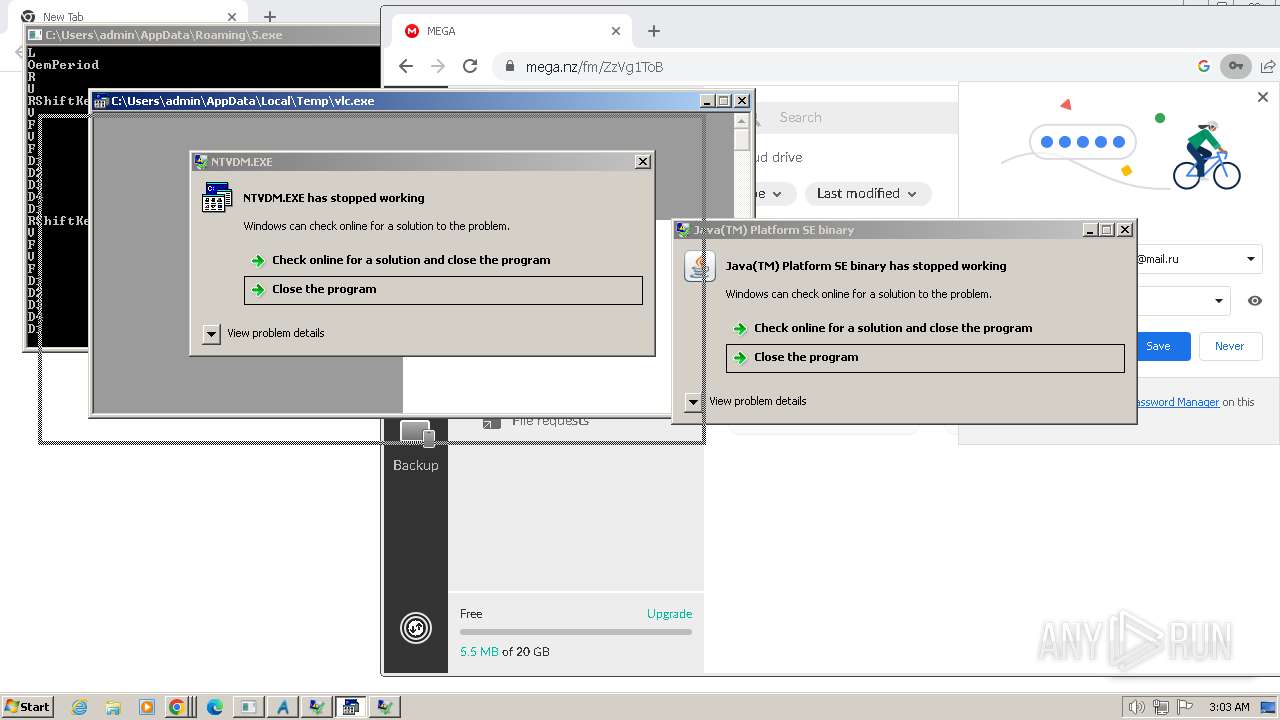The image size is (1280, 720).
Task: Close the program in the Java dialog
Action: (x=925, y=358)
